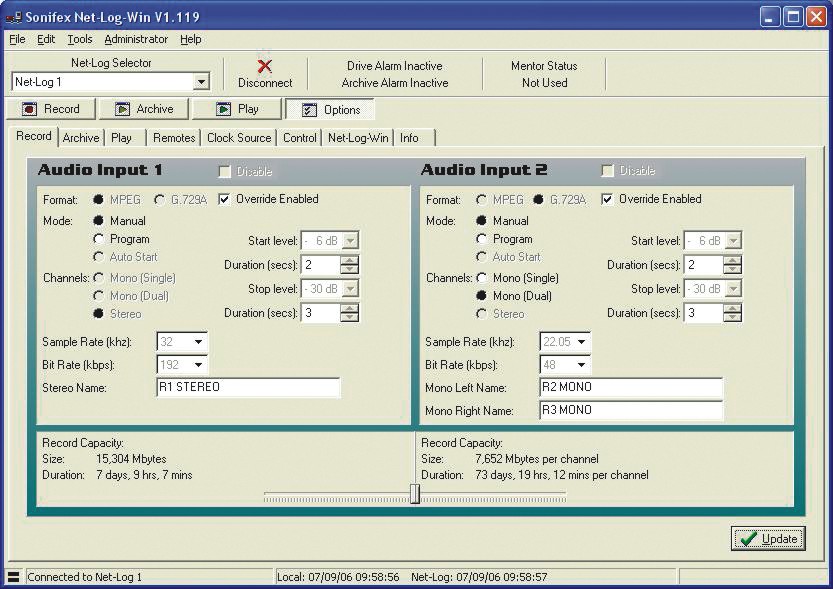The image size is (833, 589).
Task: Open Input 2 Stop level dropdown
Action: [x=733, y=289]
